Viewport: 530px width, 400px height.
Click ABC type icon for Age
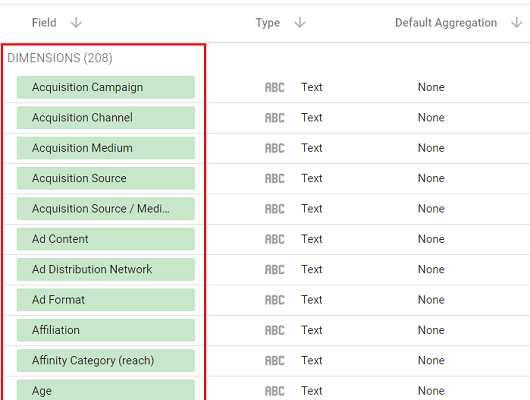pos(274,391)
